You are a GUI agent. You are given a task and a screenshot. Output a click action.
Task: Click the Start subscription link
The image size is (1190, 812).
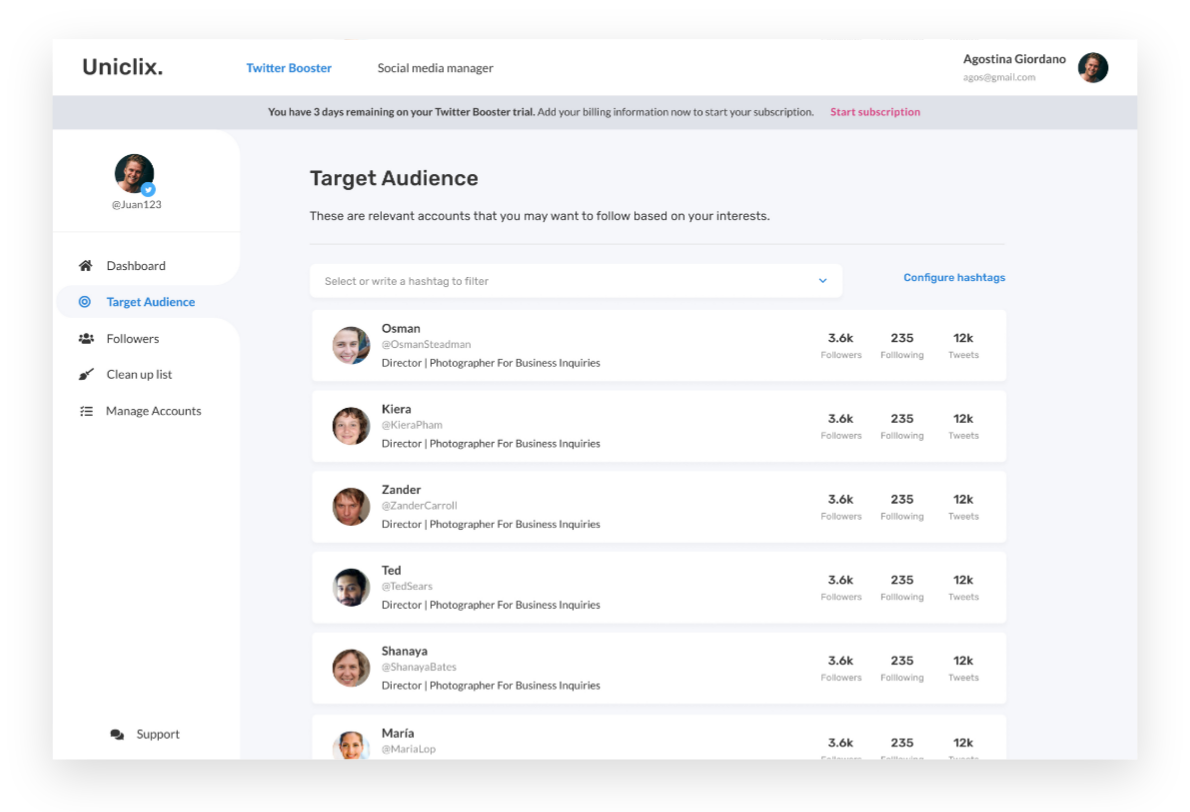[875, 112]
